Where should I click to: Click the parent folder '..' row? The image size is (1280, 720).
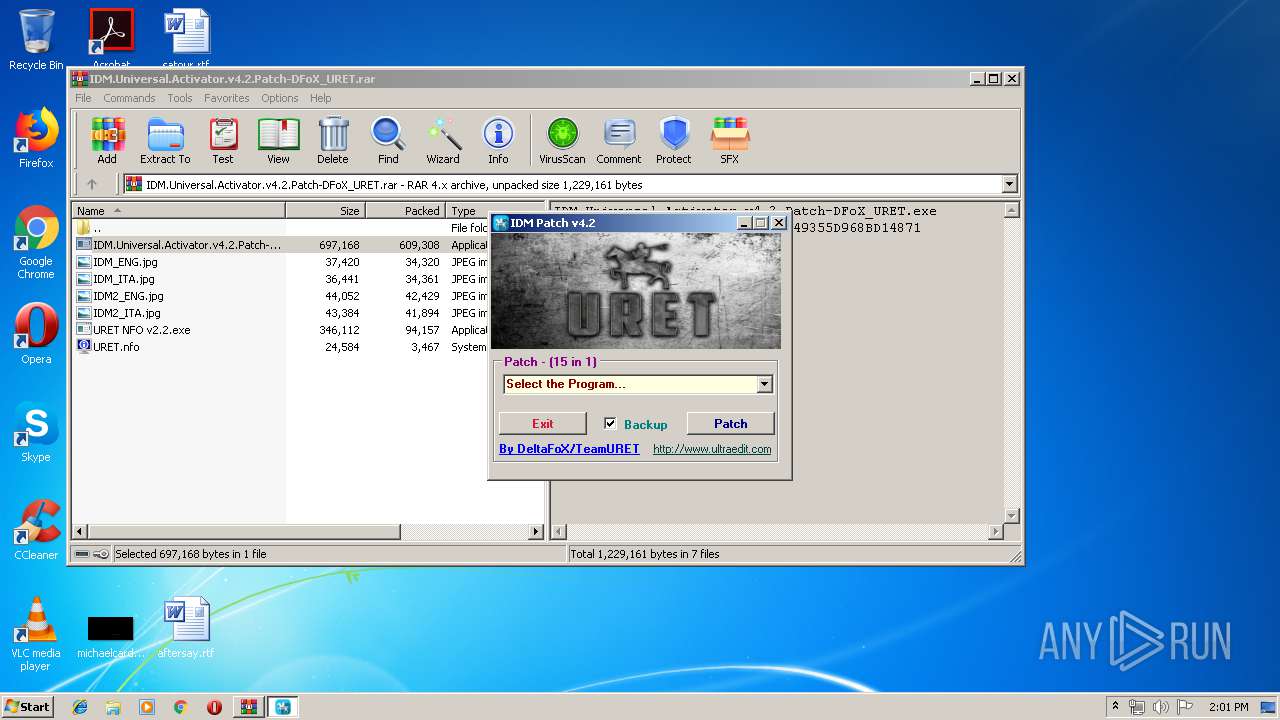(280, 228)
